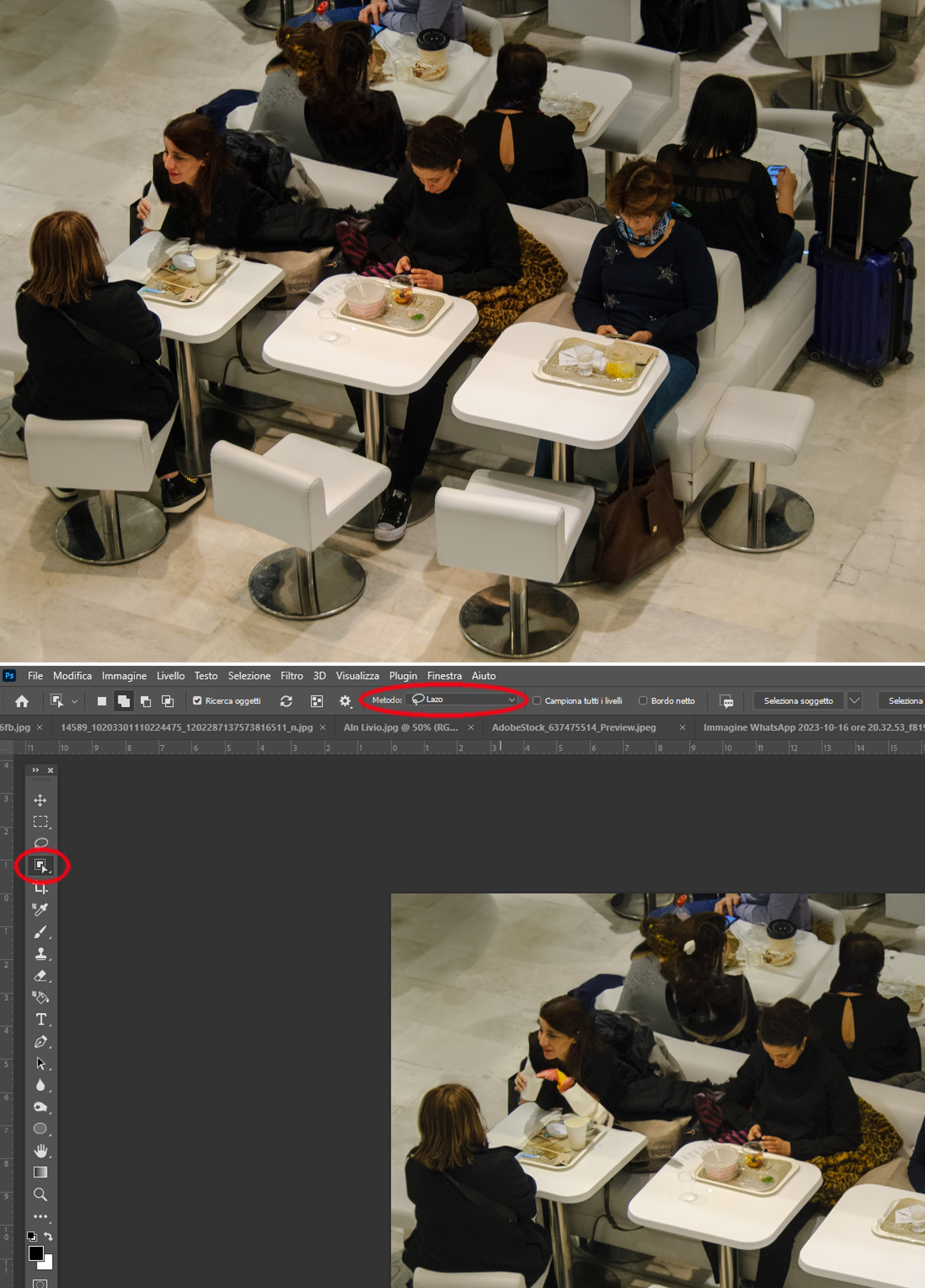Toggle the Ricerca oggetti checkbox
Image resolution: width=925 pixels, height=1288 pixels.
click(x=197, y=700)
